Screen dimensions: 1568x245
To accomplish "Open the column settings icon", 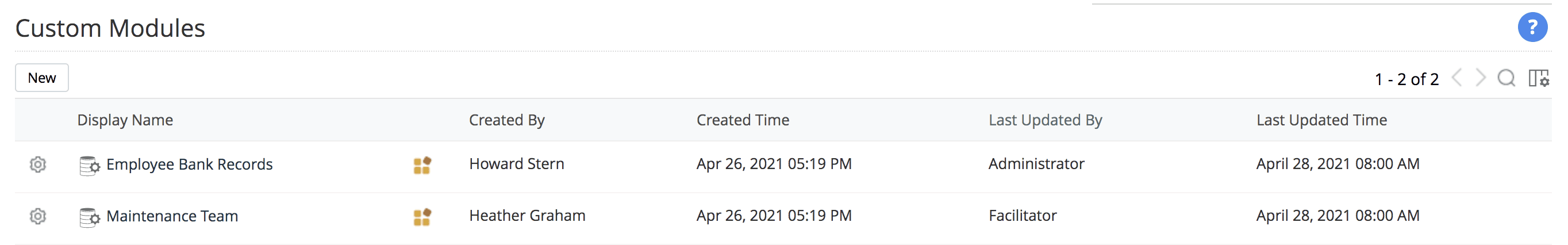I will click(1538, 78).
